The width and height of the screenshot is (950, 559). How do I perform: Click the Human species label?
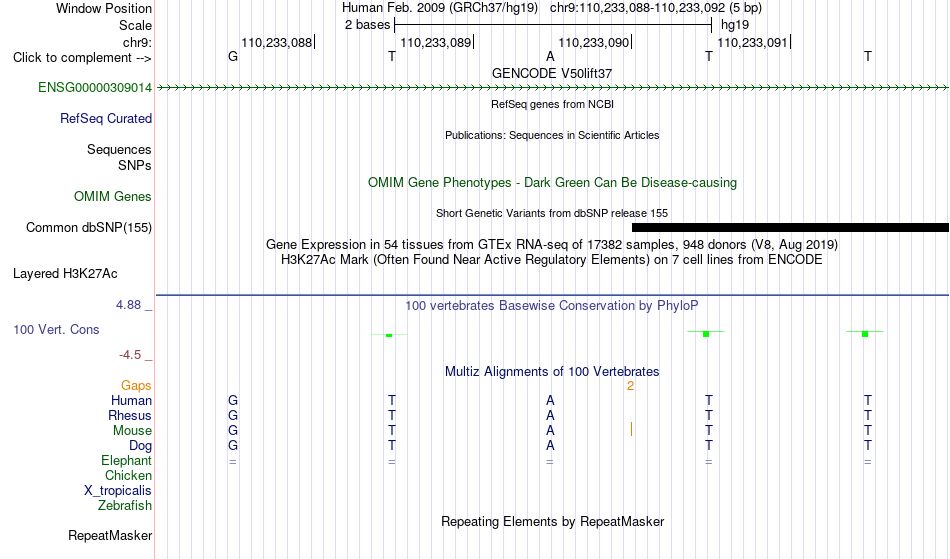pos(131,401)
